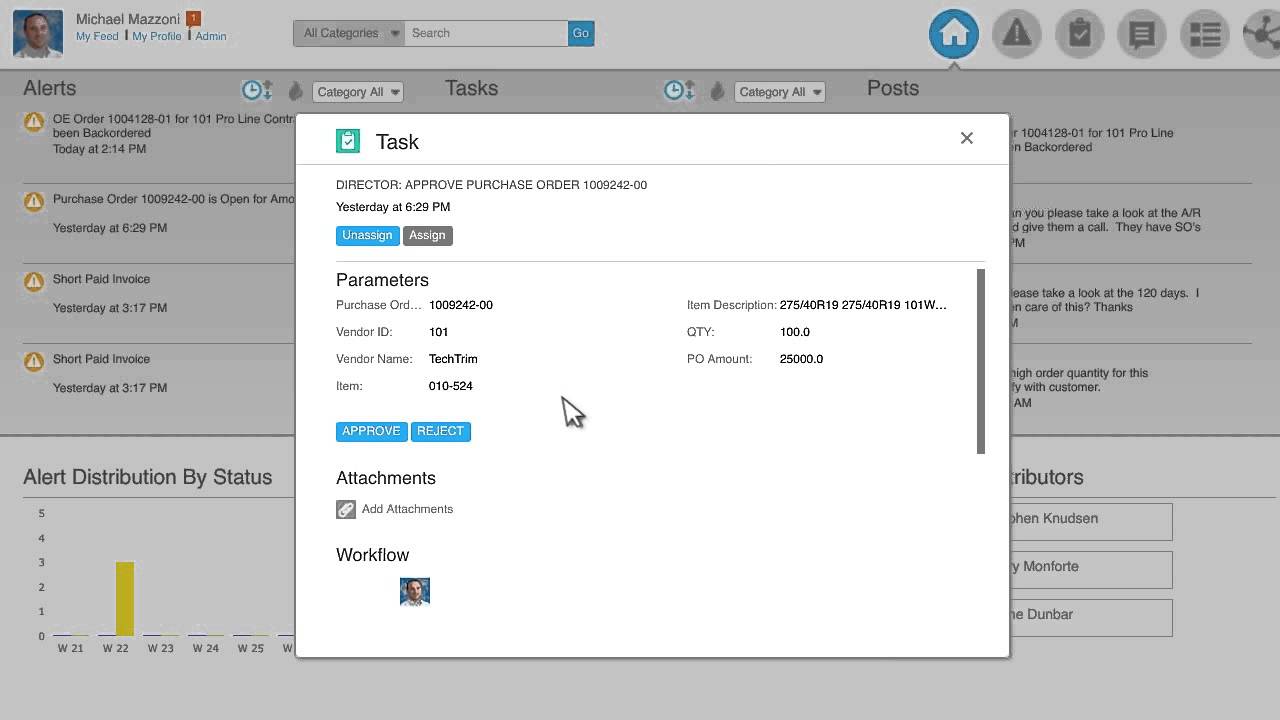This screenshot has width=1280, height=720.
Task: Click the Item value 010-524
Action: 451,386
